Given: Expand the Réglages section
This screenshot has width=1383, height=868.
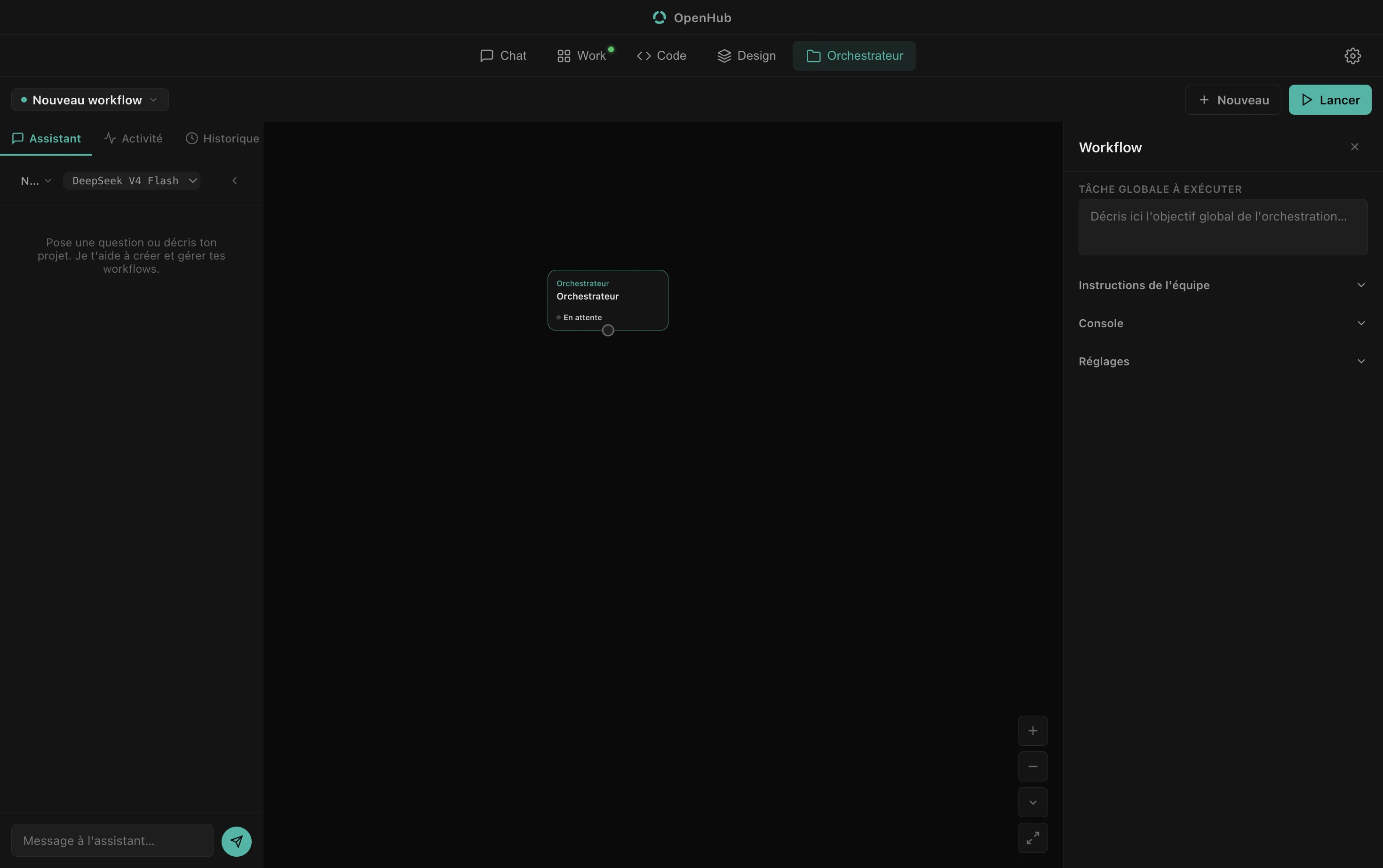Looking at the screenshot, I should pyautogui.click(x=1223, y=361).
